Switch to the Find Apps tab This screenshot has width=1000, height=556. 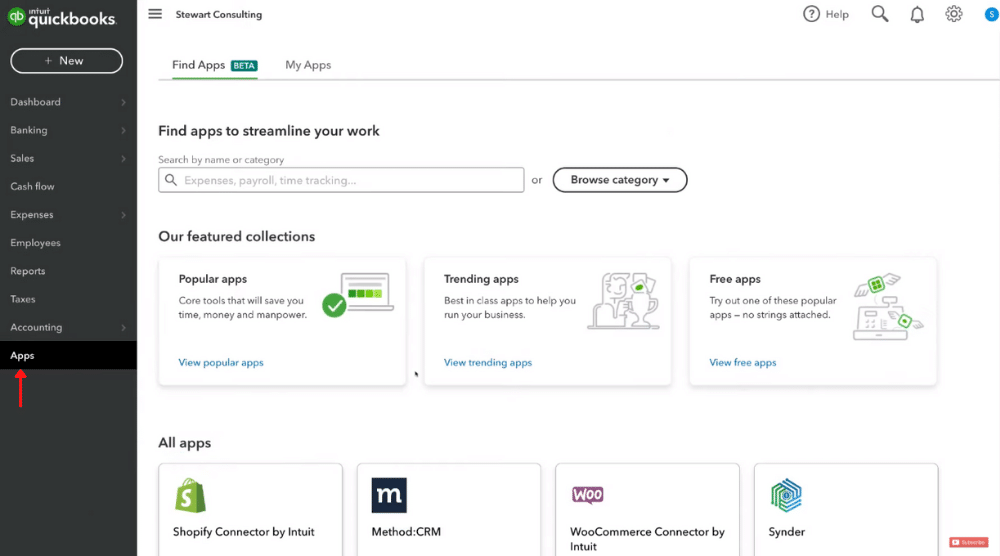[x=214, y=65]
